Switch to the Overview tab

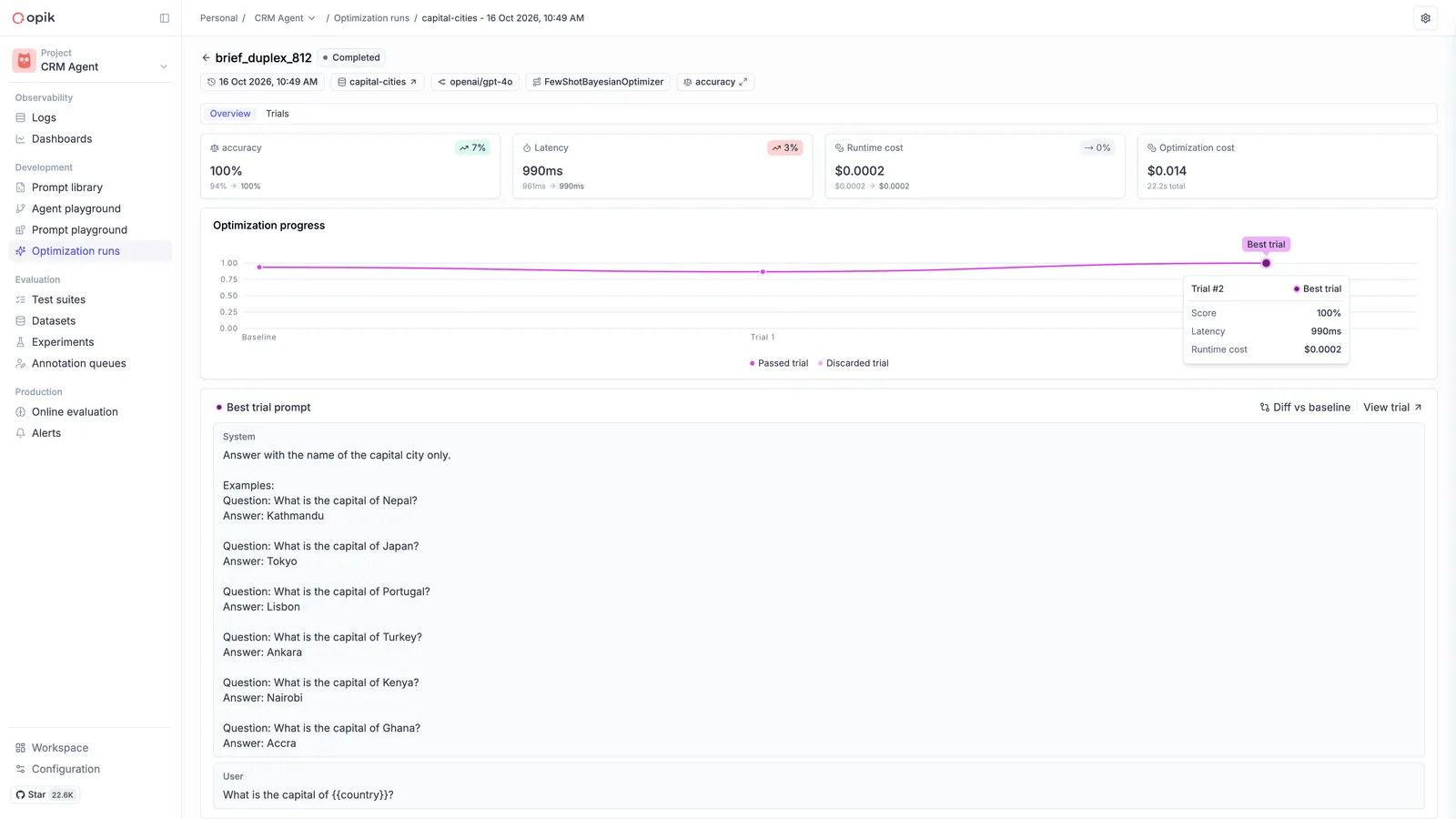[x=230, y=114]
